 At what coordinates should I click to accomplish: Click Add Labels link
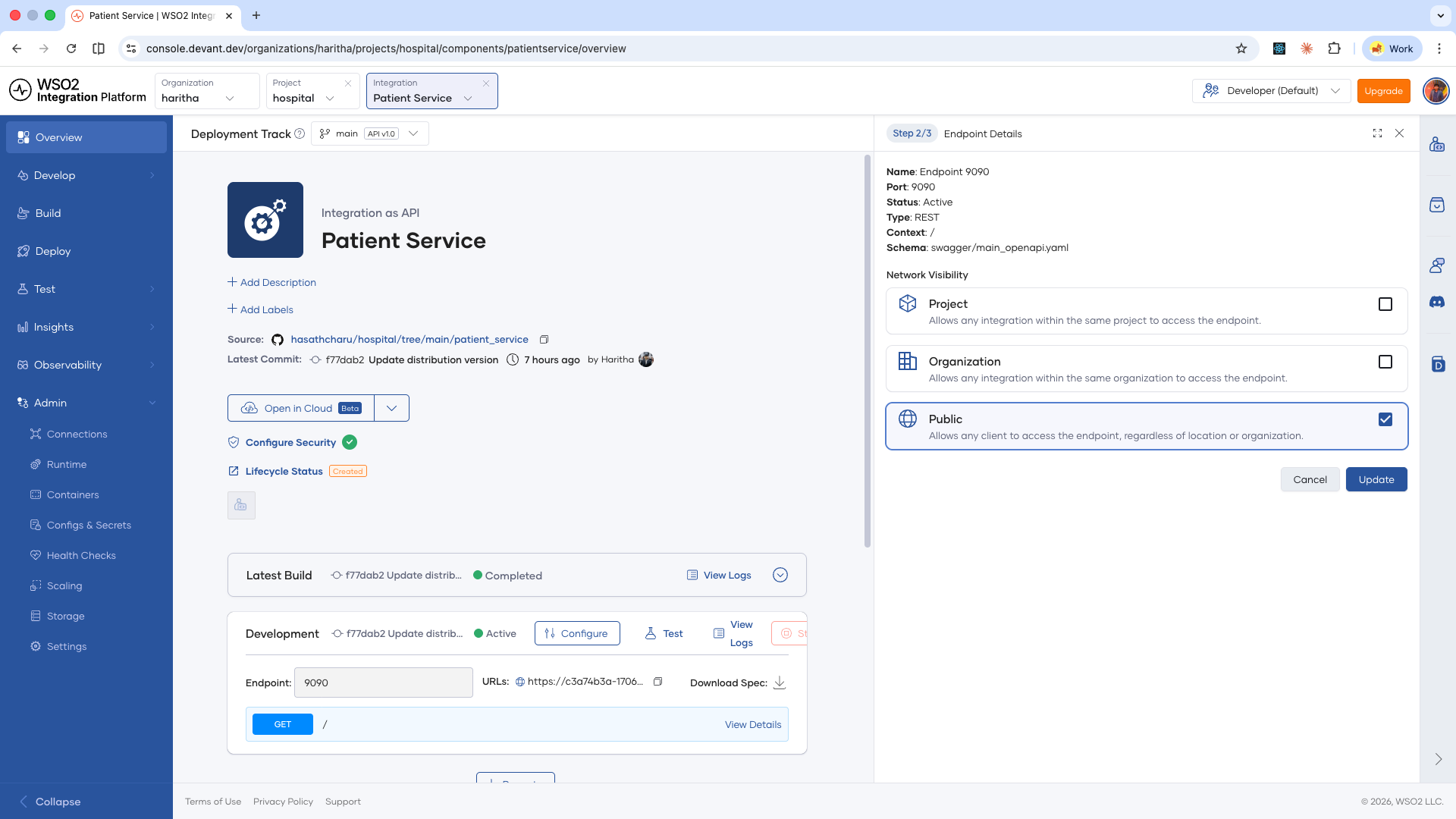point(260,309)
